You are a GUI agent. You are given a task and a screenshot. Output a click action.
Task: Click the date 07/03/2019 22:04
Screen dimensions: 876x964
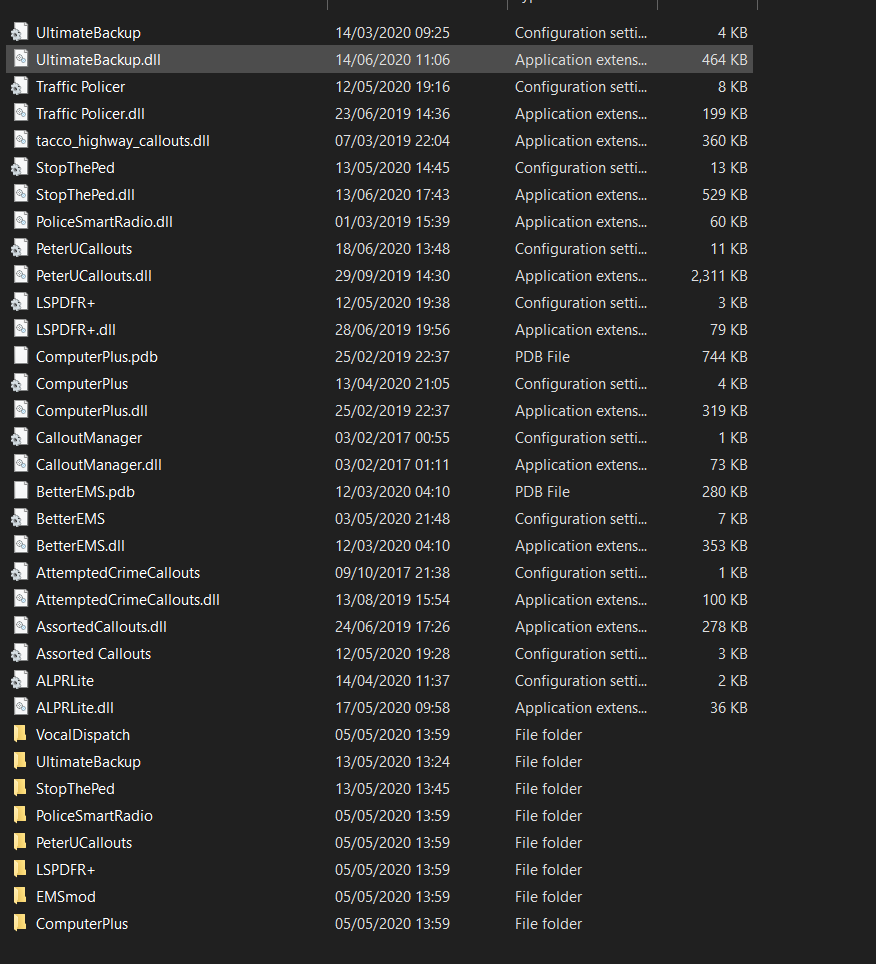point(392,141)
